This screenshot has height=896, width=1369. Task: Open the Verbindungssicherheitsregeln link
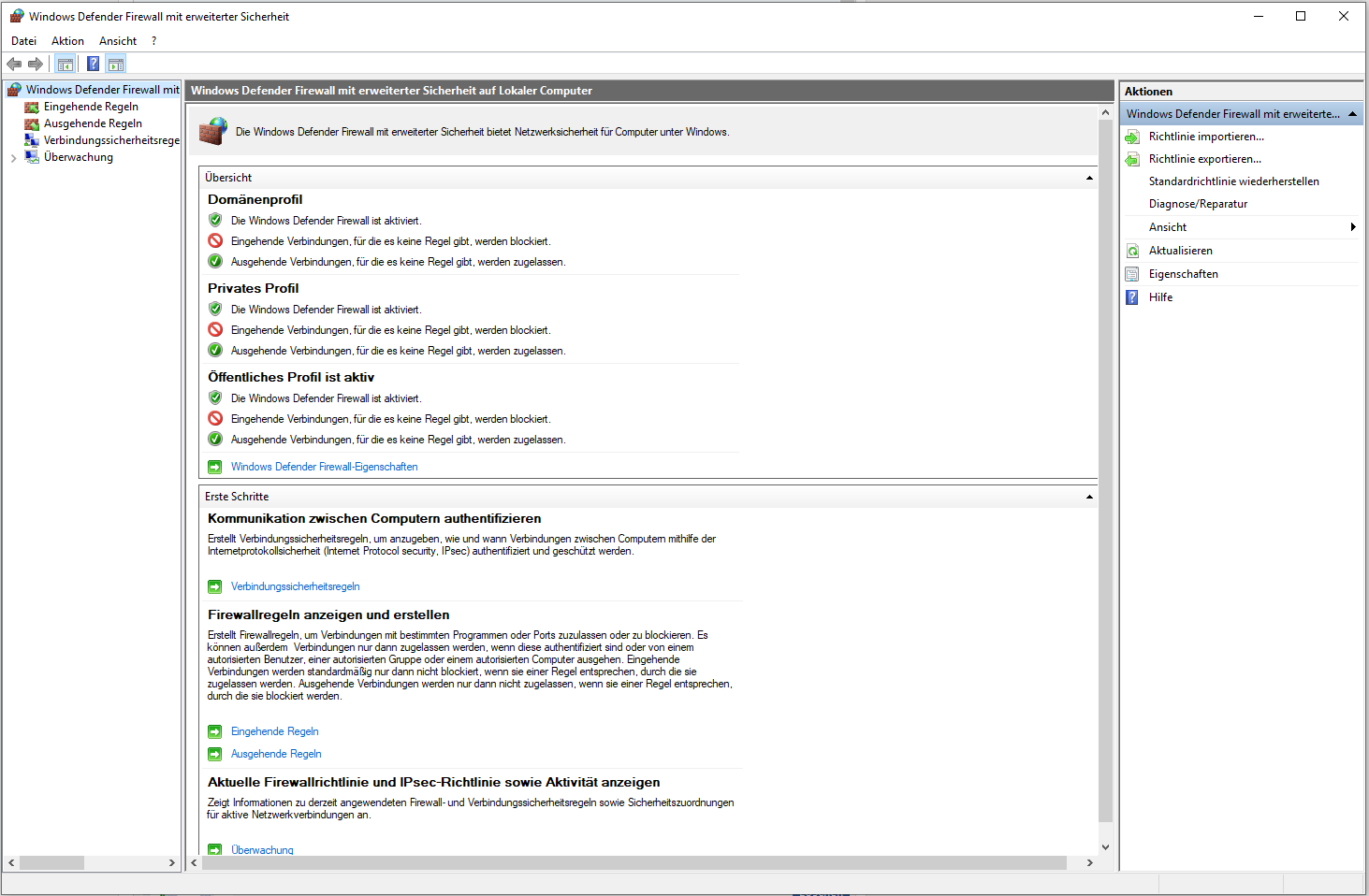295,586
